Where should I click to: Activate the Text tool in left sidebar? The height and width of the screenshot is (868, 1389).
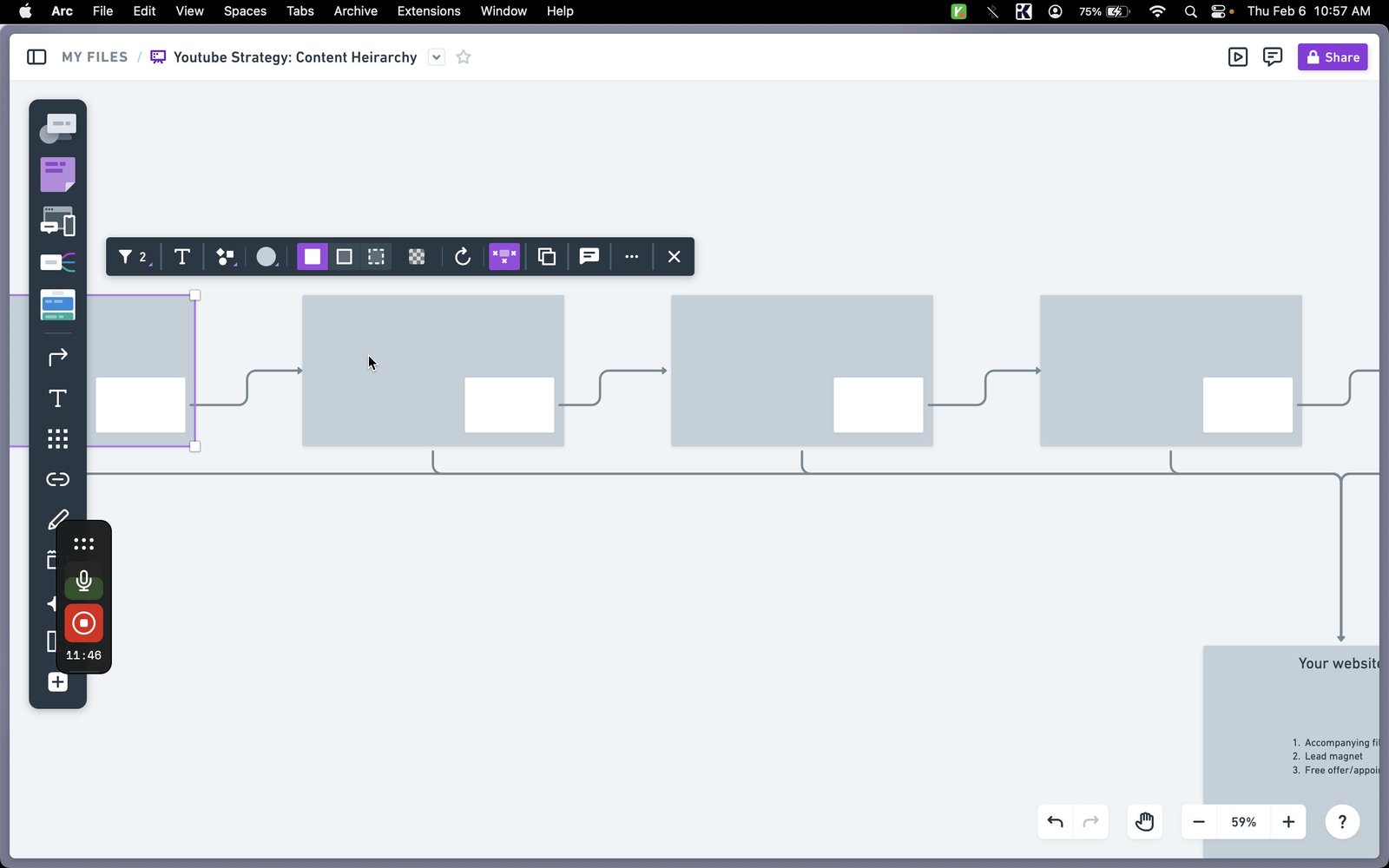(57, 398)
